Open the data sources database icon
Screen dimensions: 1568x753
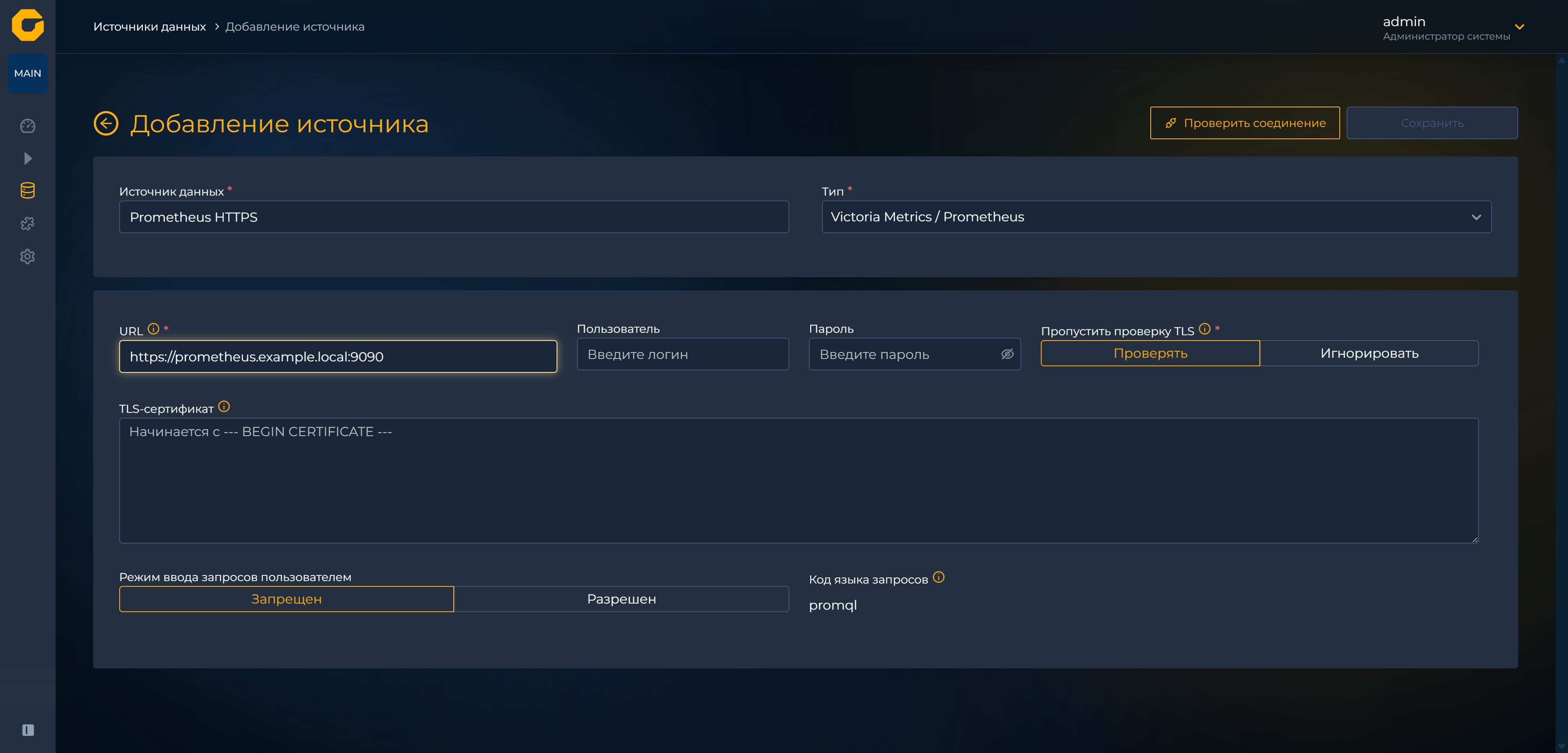point(27,191)
